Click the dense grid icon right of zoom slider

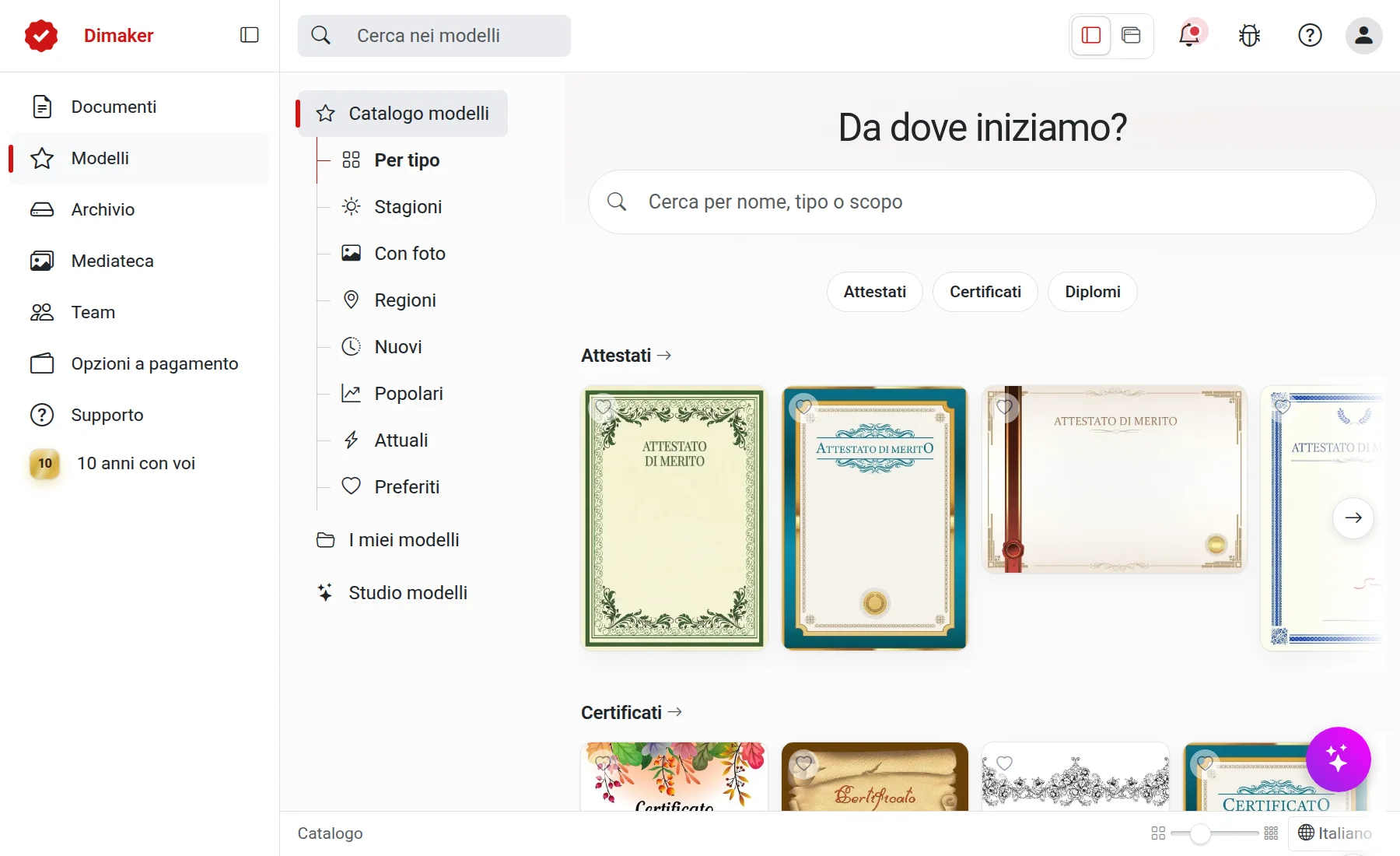[x=1271, y=833]
